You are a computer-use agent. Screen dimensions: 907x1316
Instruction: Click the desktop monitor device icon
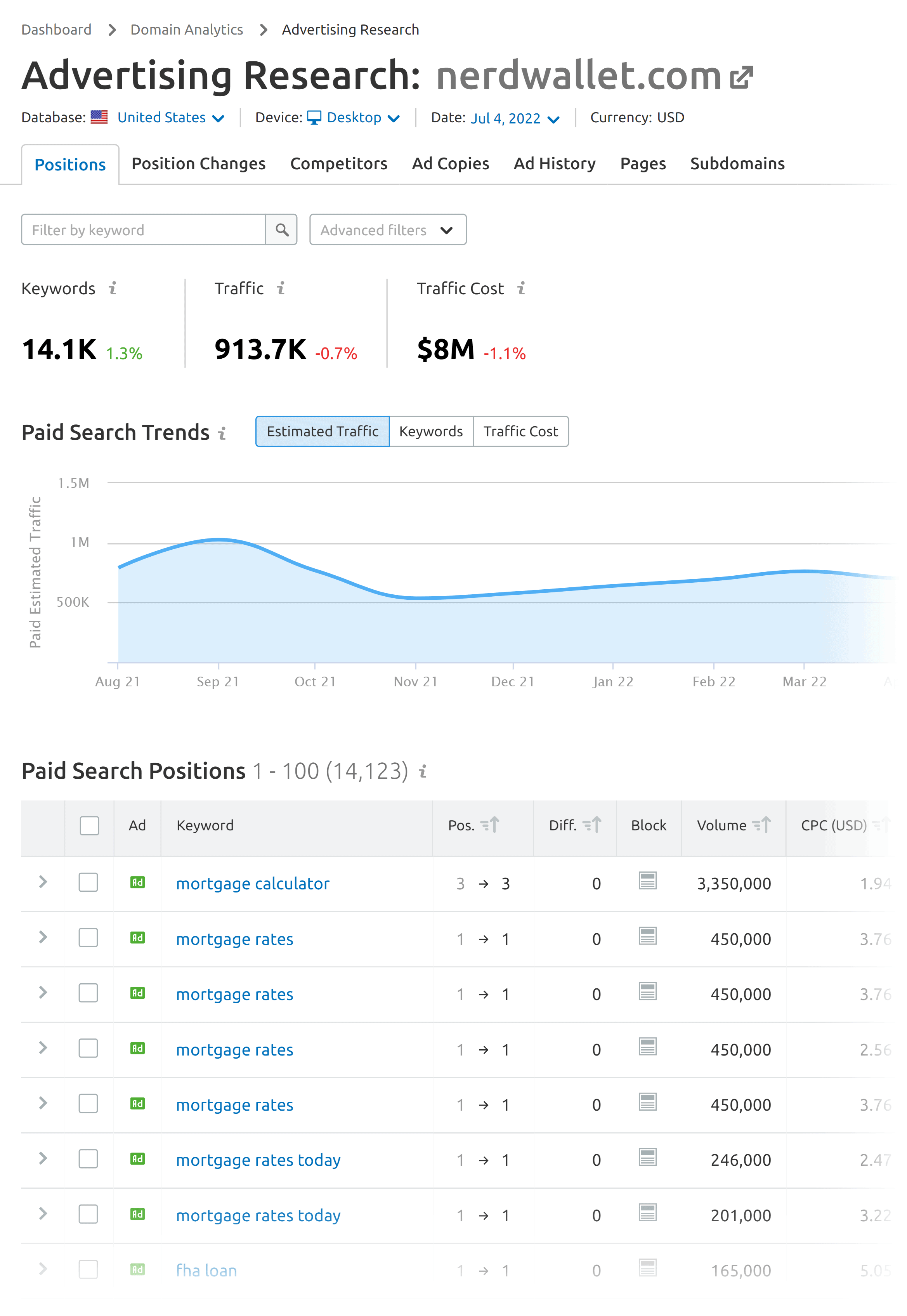coord(314,118)
